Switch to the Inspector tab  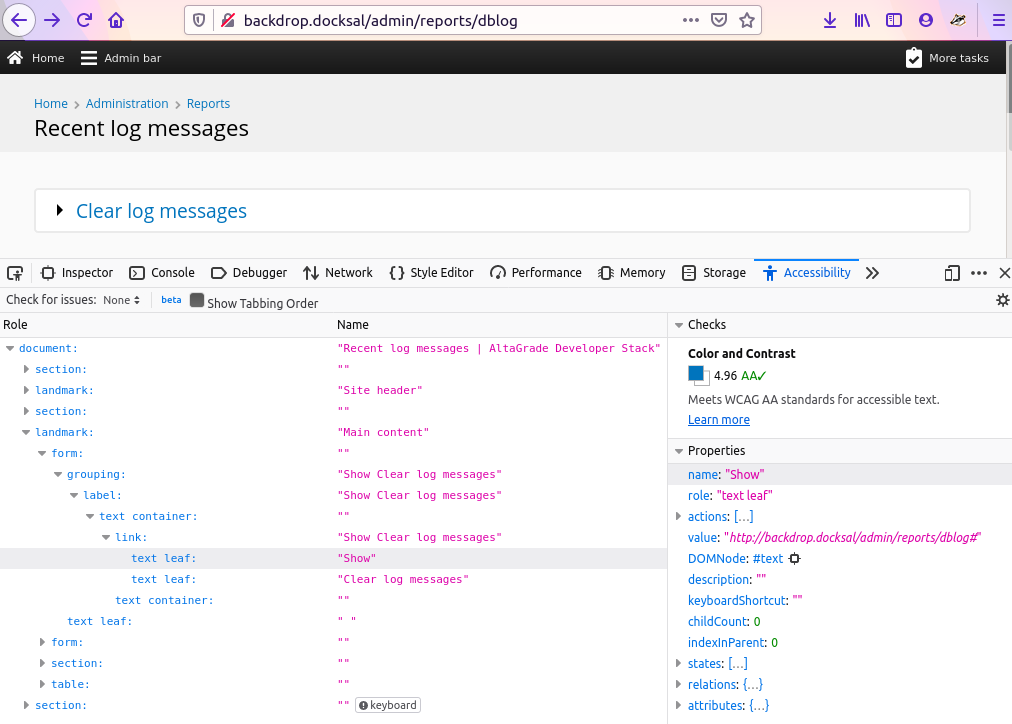point(77,273)
